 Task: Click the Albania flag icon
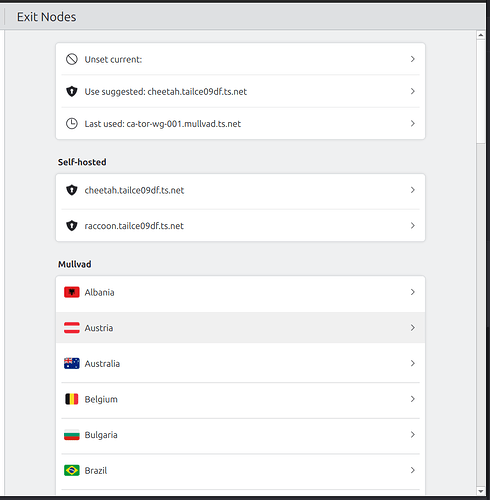tap(72, 292)
